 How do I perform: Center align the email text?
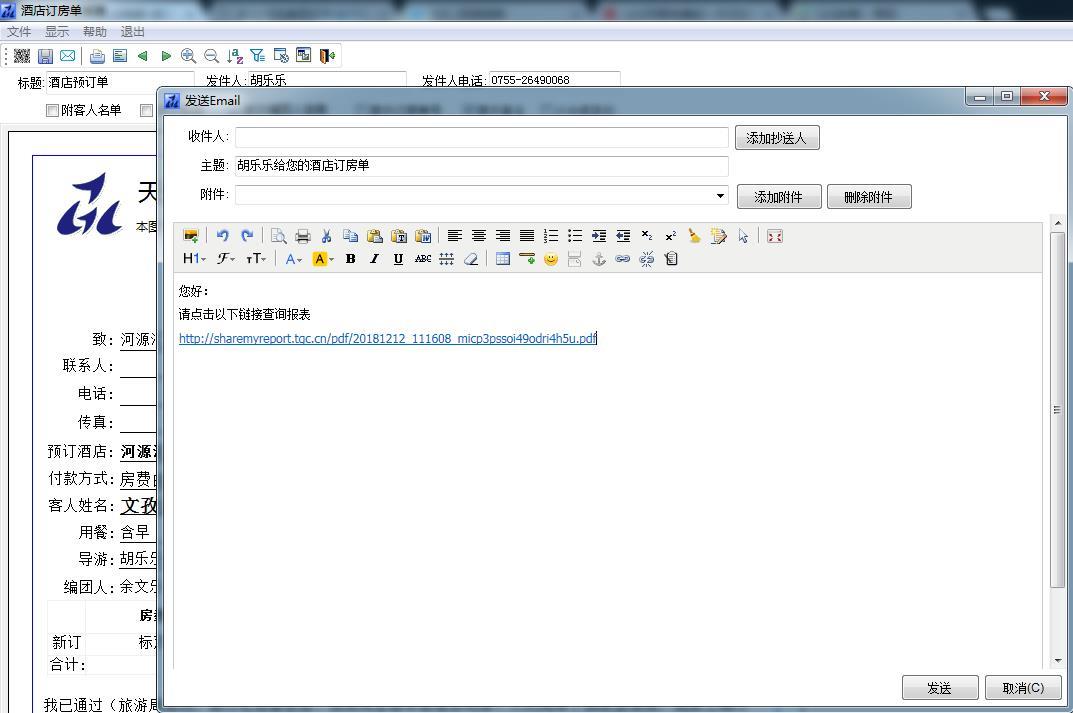[478, 236]
